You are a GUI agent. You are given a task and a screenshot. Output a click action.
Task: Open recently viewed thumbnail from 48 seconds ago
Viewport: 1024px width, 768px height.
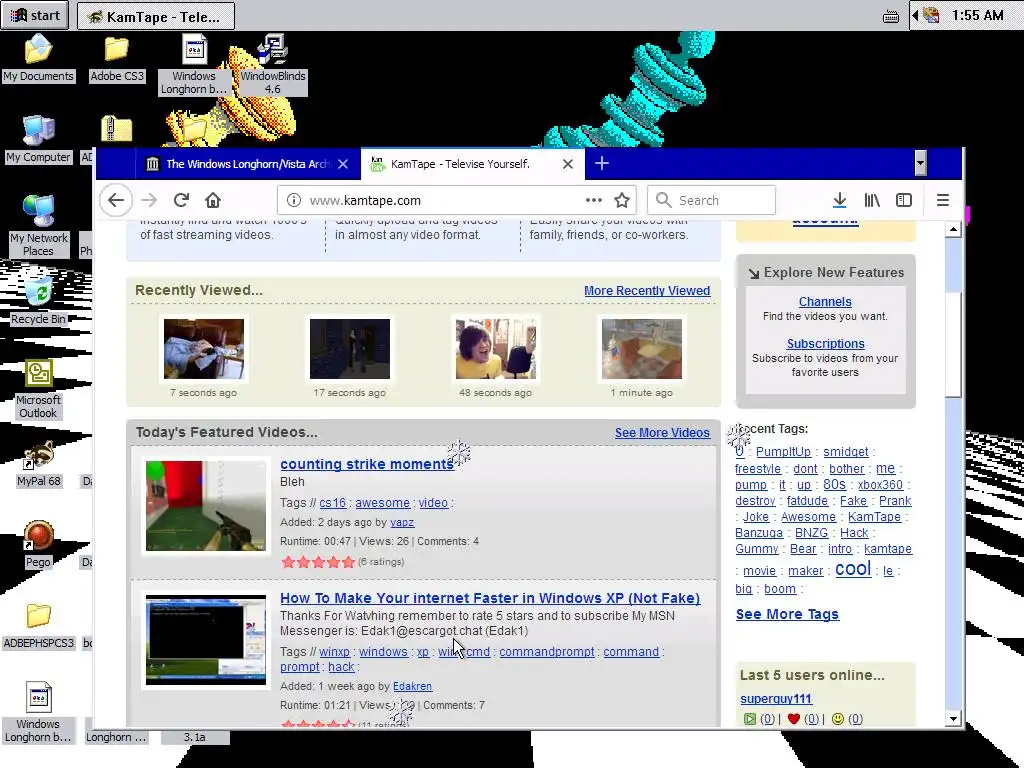[x=496, y=349]
